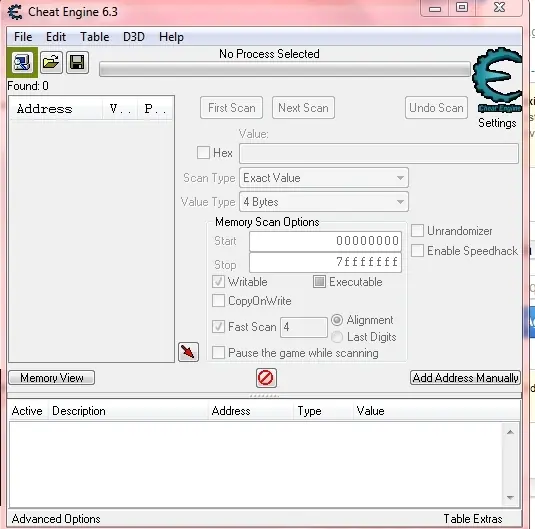Open the Table menu
535x529 pixels.
[95, 37]
